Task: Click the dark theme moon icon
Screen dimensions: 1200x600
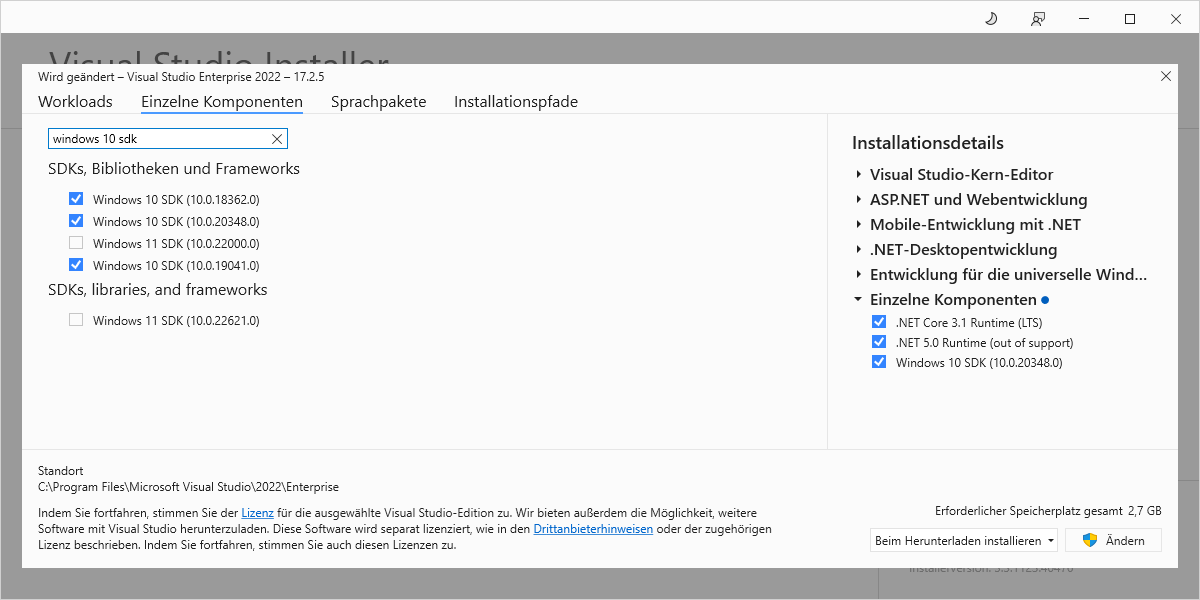Action: [x=991, y=19]
